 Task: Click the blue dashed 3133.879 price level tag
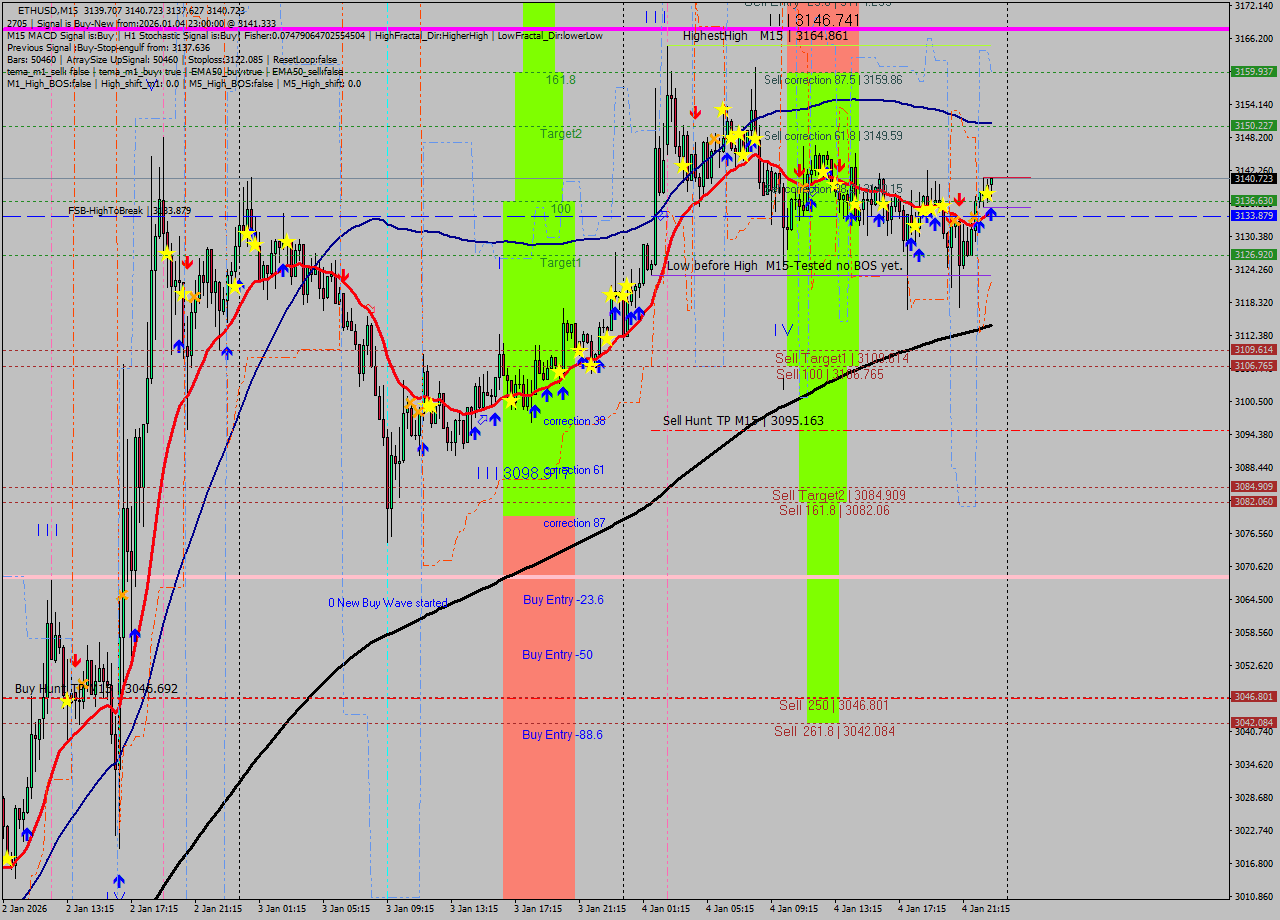(x=1253, y=213)
